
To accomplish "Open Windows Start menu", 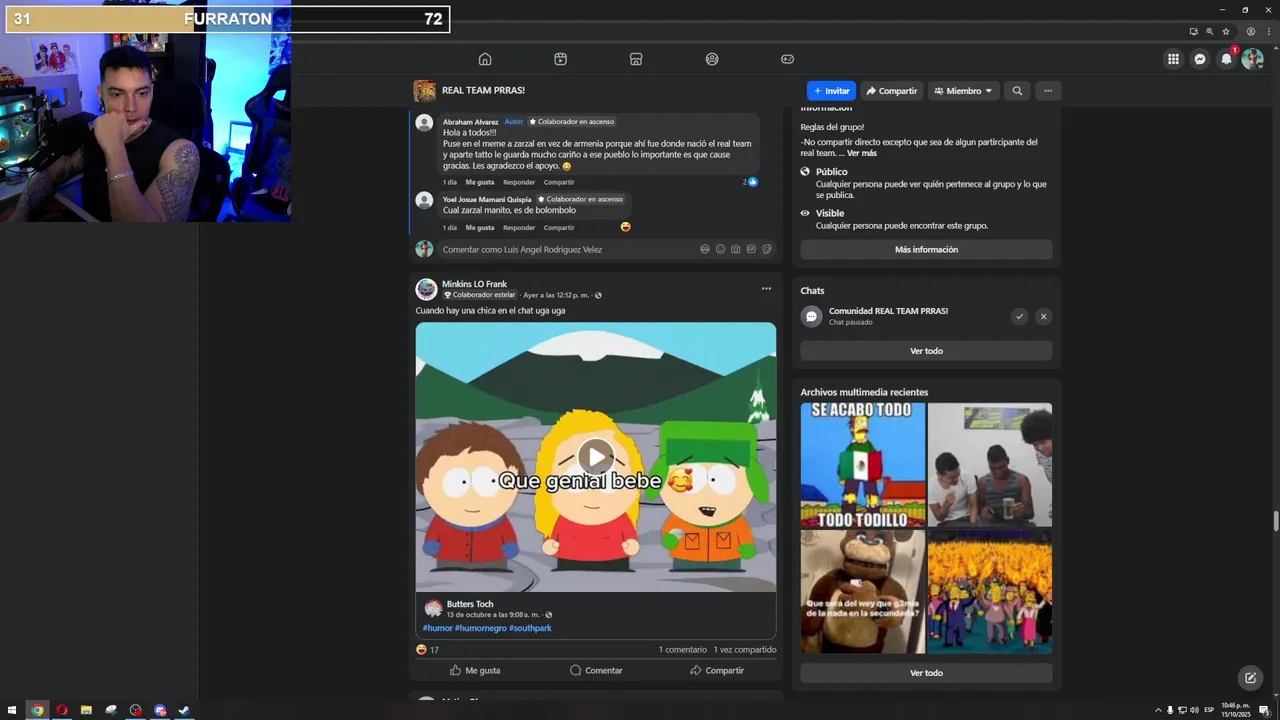I will pyautogui.click(x=12, y=710).
